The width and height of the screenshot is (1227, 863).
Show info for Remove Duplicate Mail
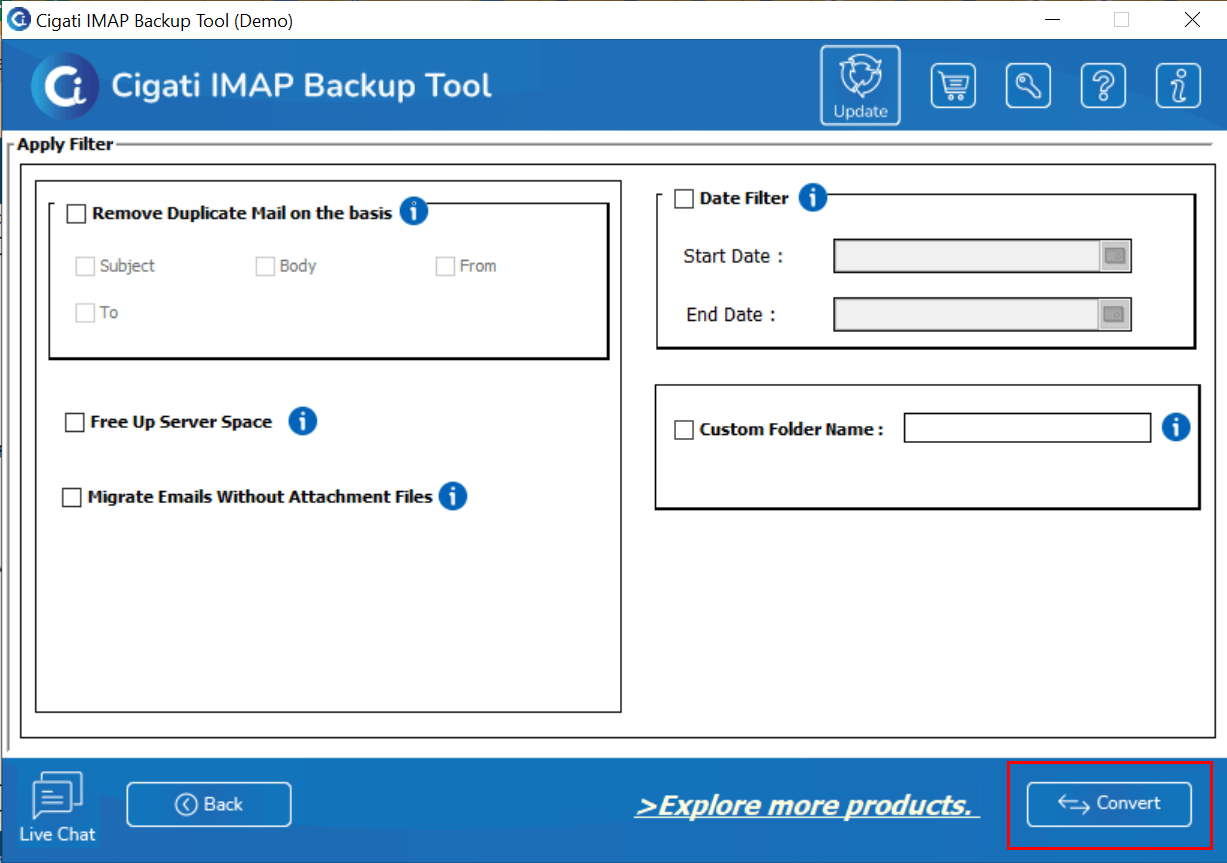click(x=414, y=211)
